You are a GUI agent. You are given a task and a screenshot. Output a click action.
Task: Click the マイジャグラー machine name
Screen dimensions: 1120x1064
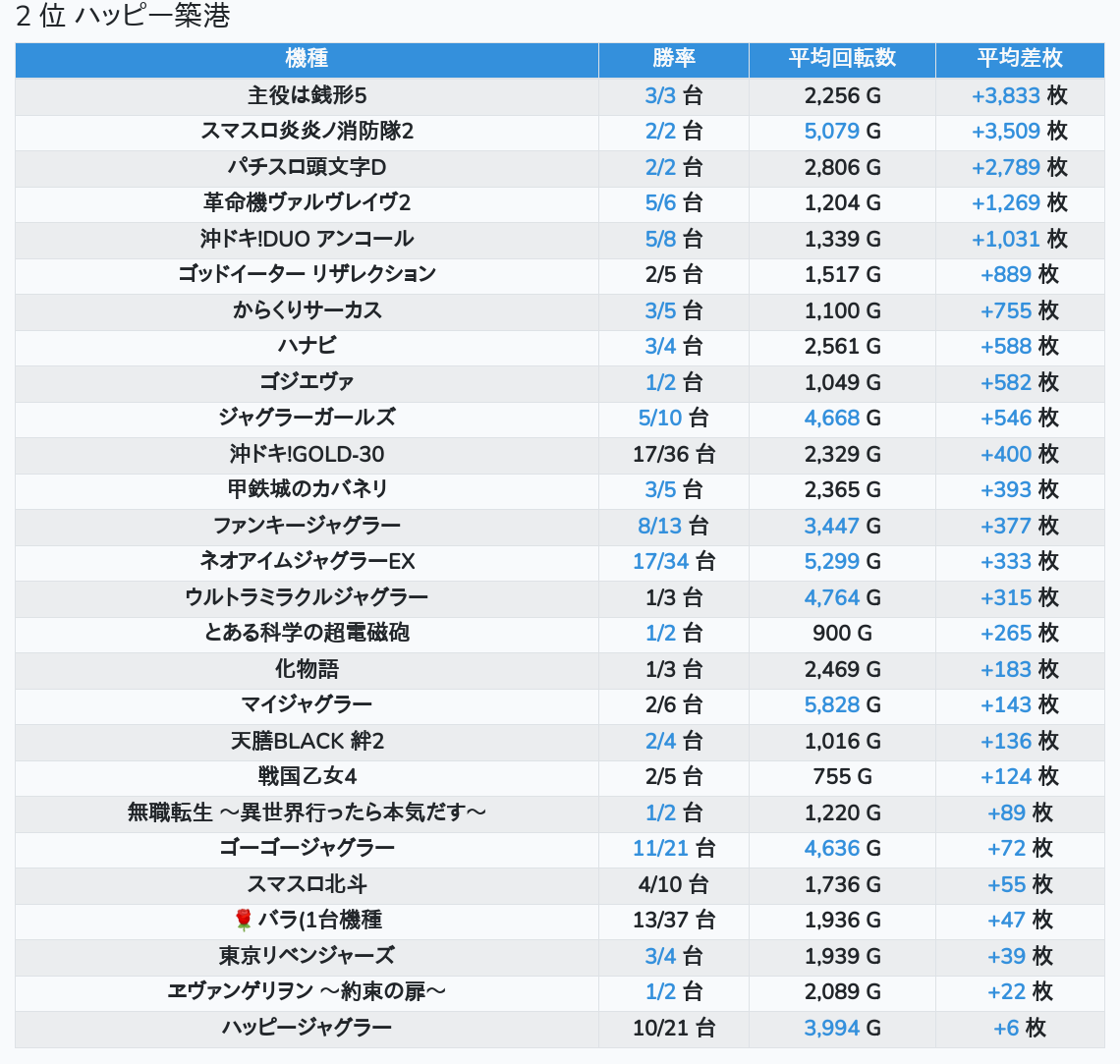307,705
